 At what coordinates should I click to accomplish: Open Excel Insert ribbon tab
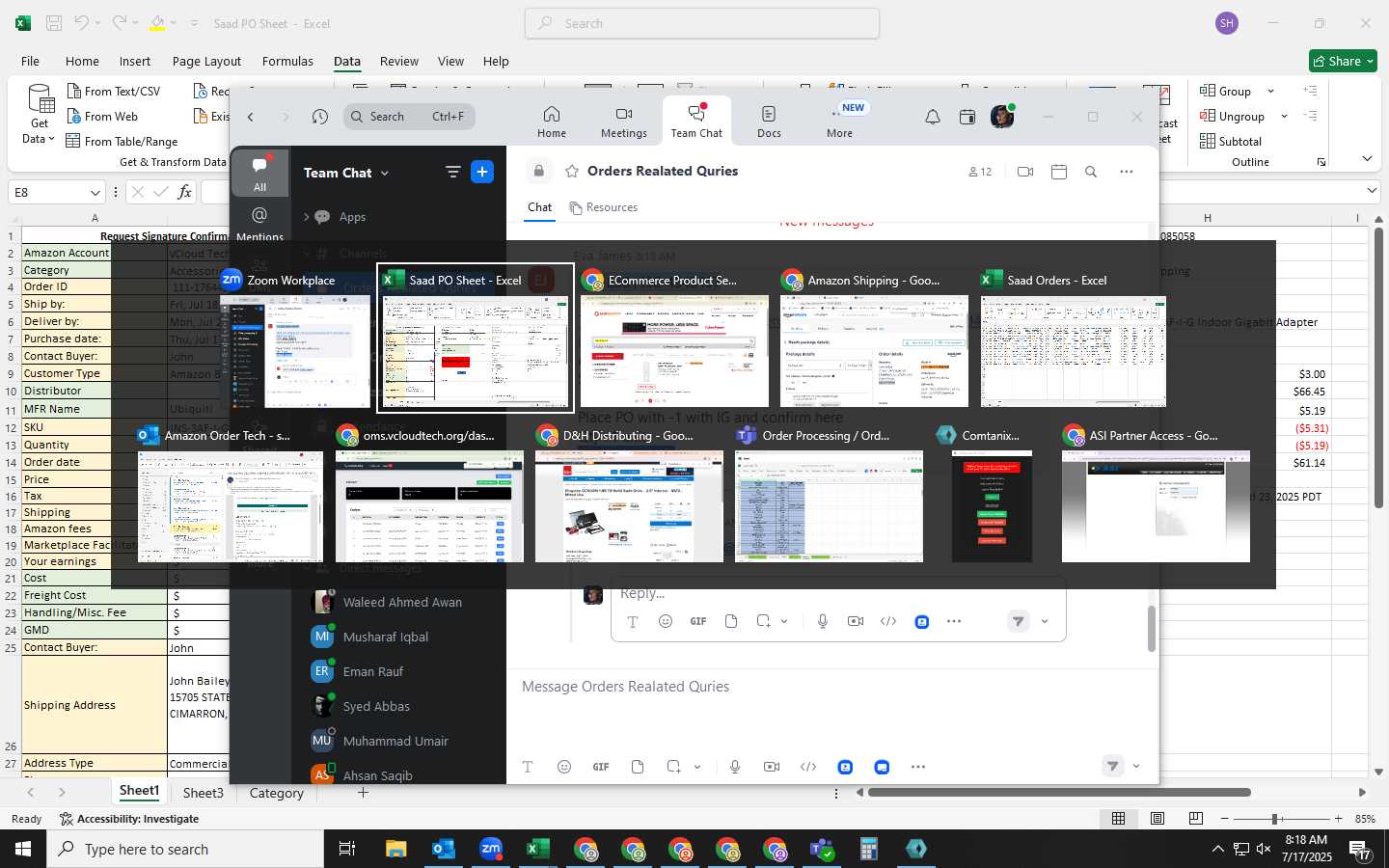(x=134, y=61)
